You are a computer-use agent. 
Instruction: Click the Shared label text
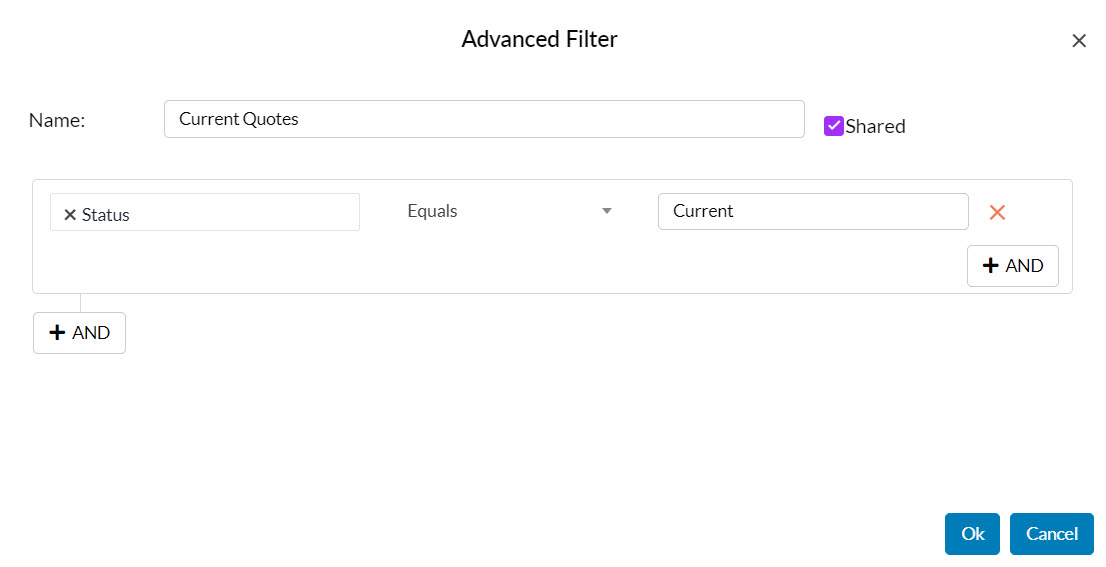875,127
